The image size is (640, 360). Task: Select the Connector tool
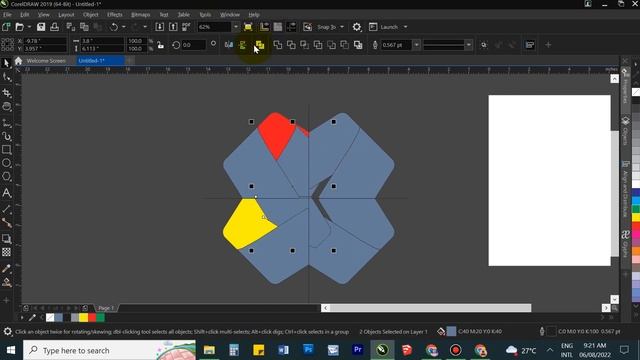tap(7, 222)
